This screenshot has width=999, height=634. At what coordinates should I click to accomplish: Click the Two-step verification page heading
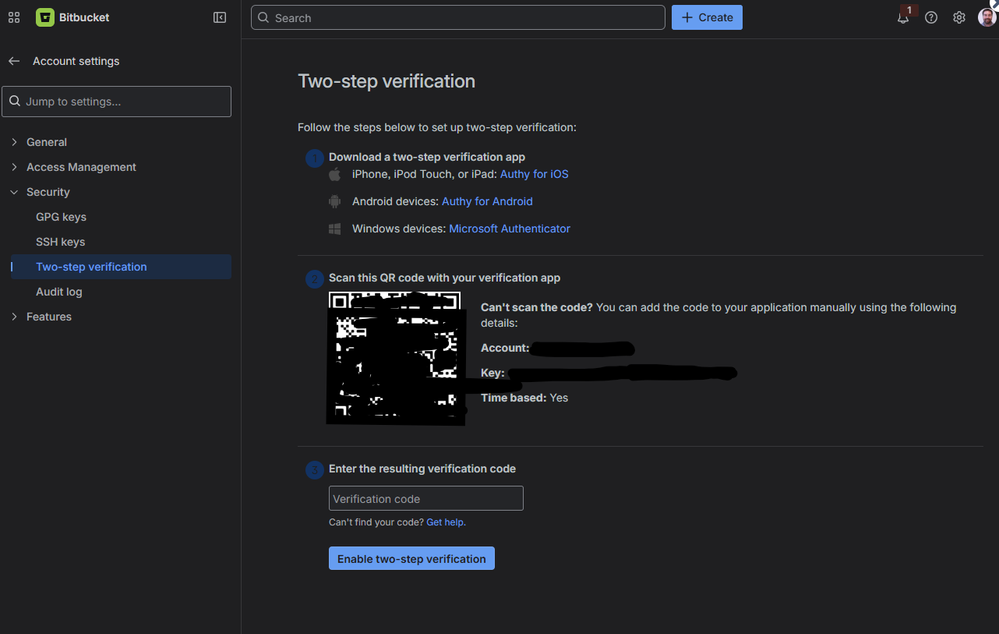click(386, 81)
